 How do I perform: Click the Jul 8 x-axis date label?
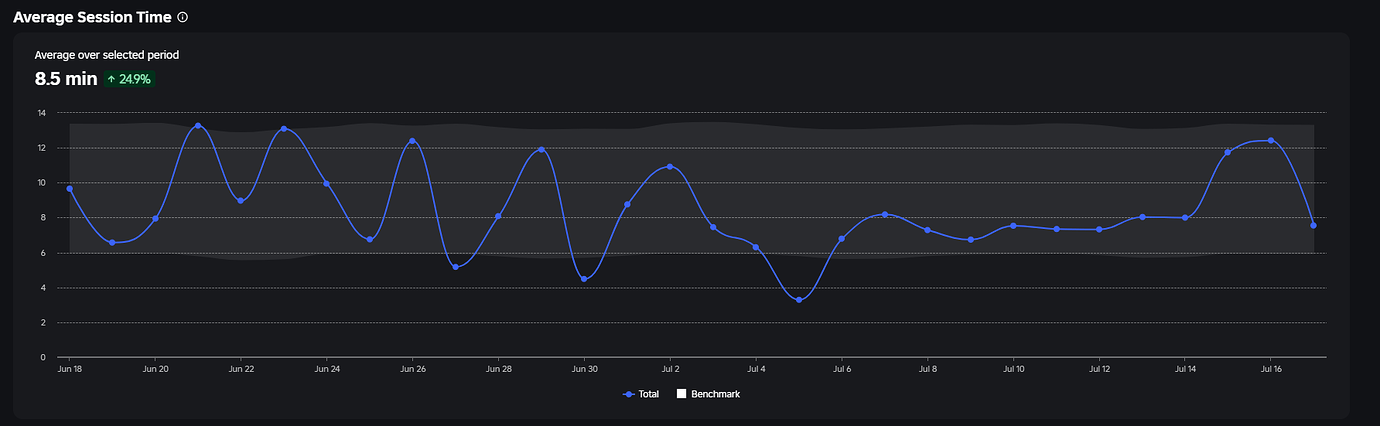[927, 369]
